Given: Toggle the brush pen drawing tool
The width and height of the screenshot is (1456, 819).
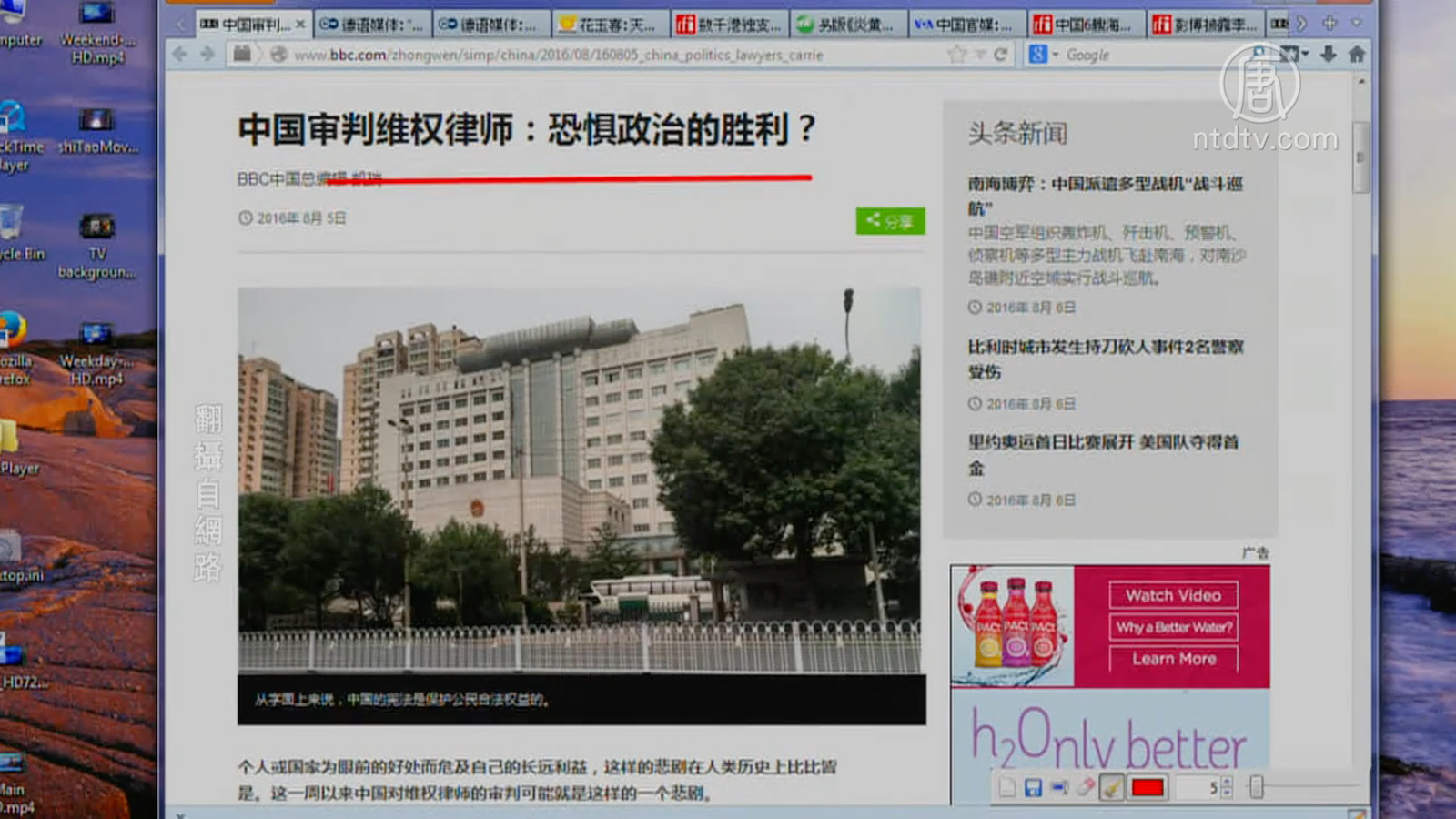Looking at the screenshot, I should coord(1111,787).
